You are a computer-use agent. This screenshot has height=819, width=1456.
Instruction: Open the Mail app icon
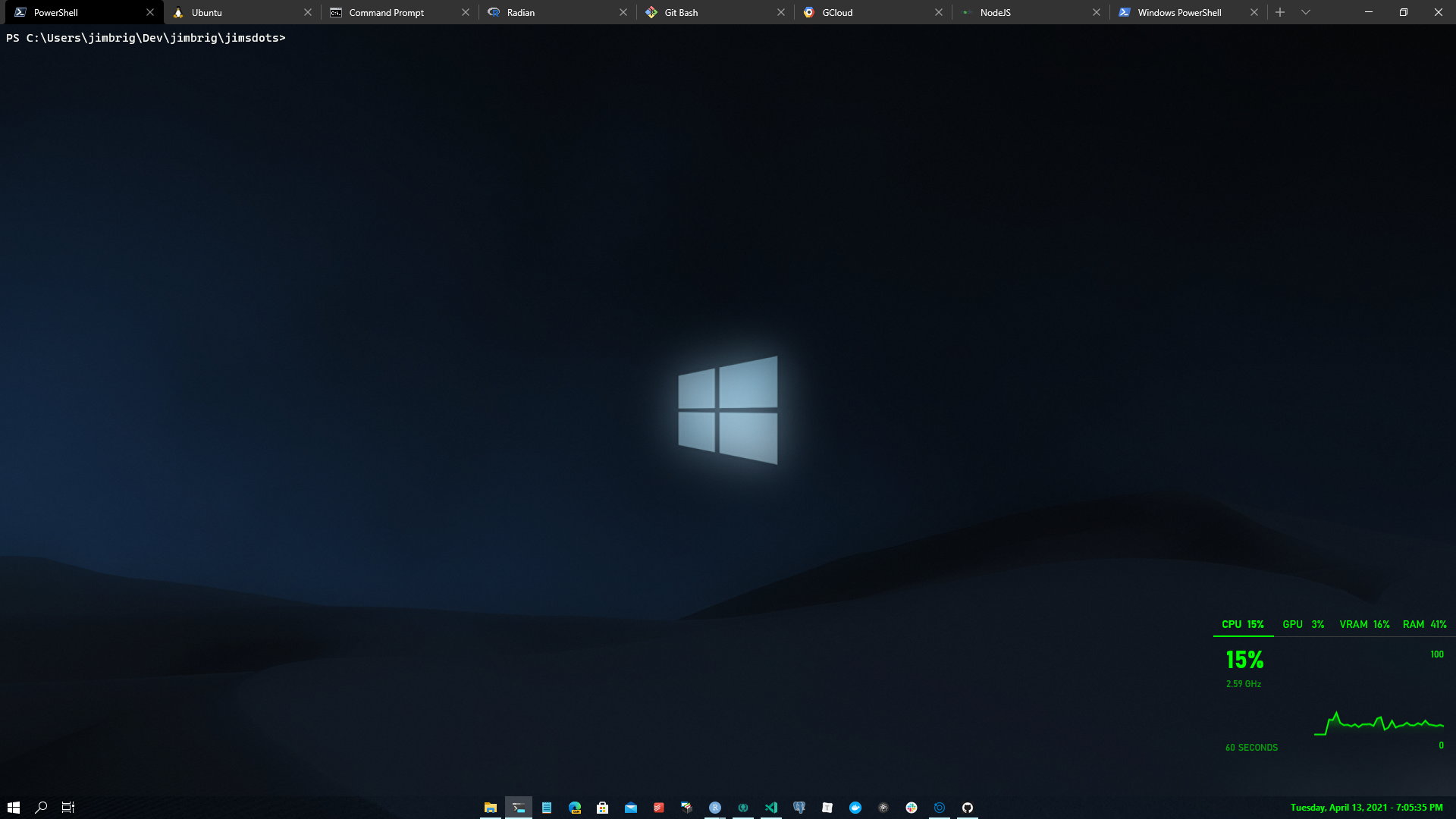631,808
